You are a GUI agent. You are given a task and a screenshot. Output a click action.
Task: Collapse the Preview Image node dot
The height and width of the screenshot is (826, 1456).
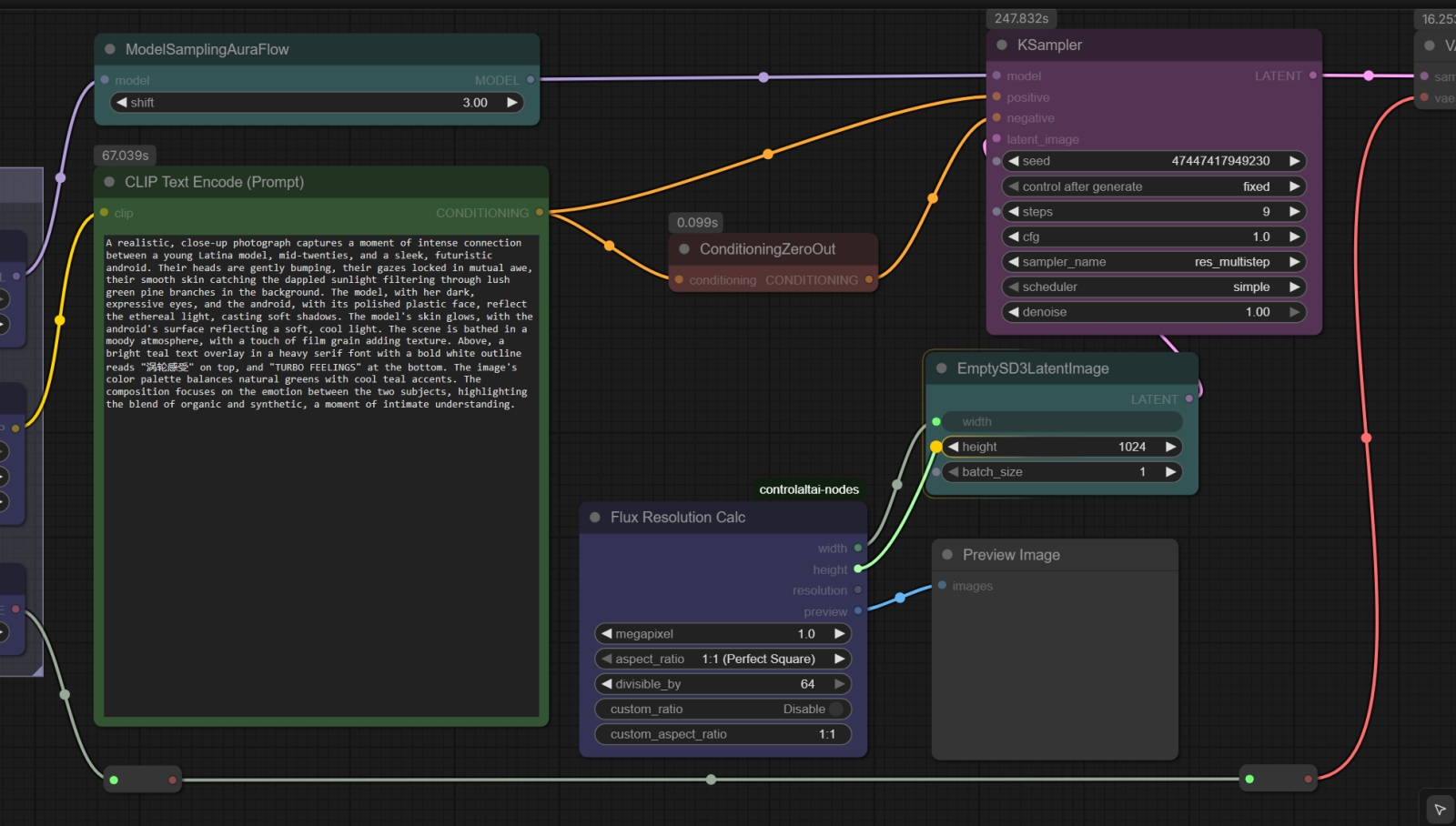[x=947, y=555]
